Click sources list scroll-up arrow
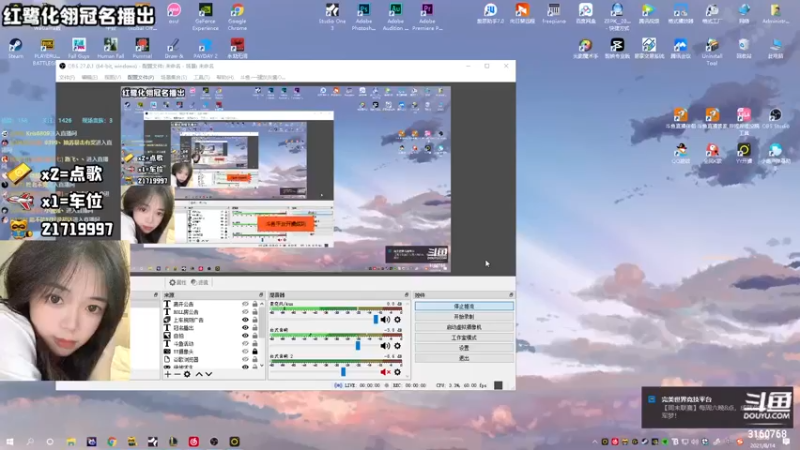This screenshot has height=450, width=800. coord(262,304)
